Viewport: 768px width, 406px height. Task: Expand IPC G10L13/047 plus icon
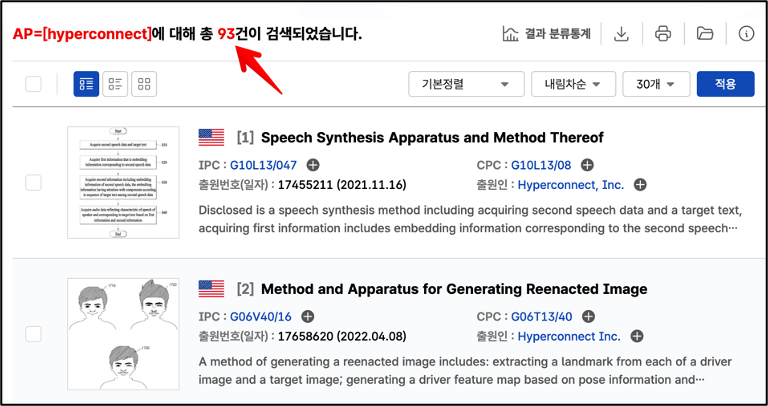[312, 165]
